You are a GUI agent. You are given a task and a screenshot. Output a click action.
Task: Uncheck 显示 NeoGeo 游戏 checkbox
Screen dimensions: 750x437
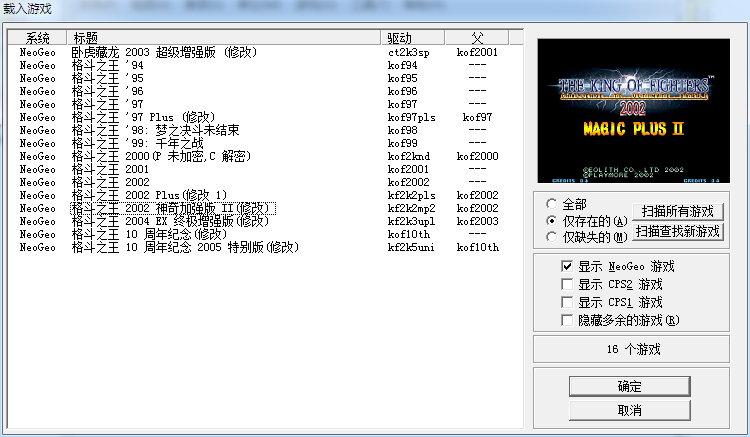pos(567,267)
